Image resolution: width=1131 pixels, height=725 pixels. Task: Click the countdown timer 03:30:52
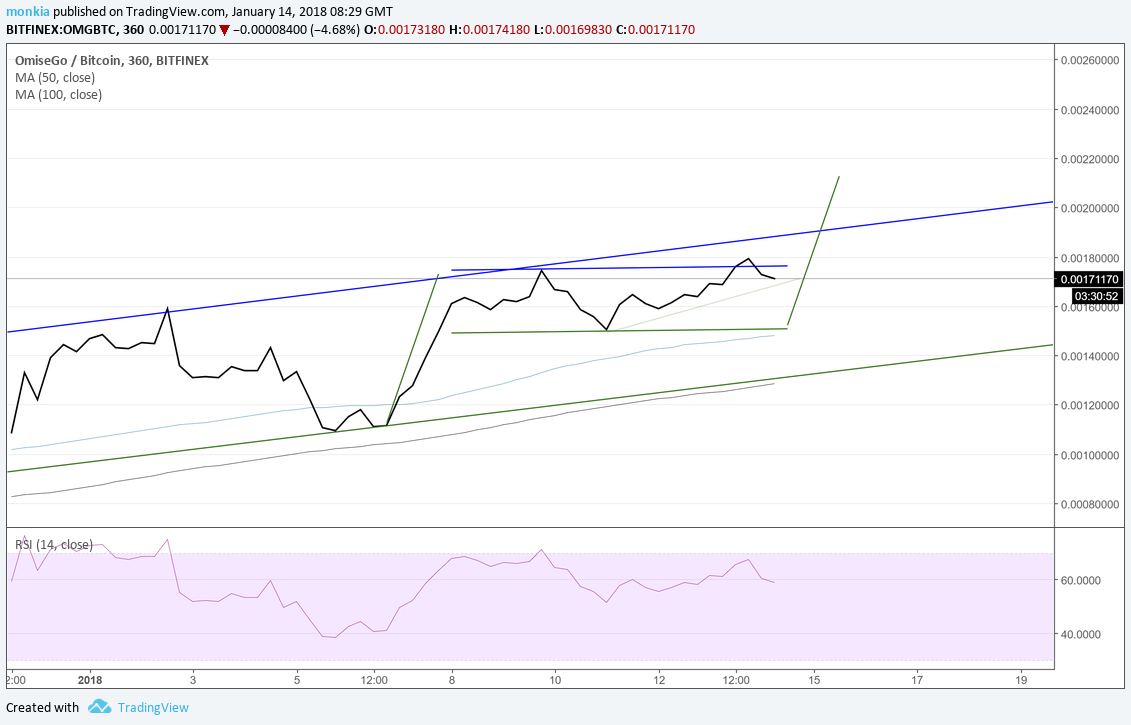point(1096,296)
